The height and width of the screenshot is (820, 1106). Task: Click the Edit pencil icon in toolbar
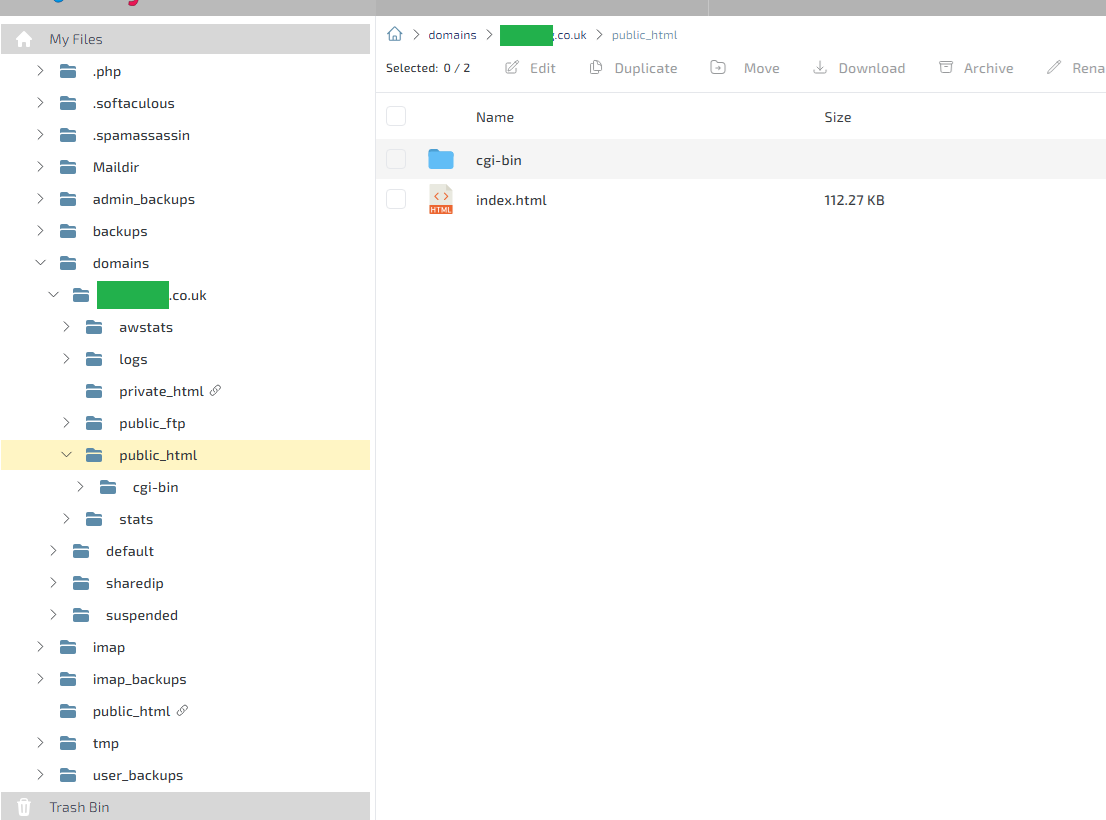click(512, 68)
